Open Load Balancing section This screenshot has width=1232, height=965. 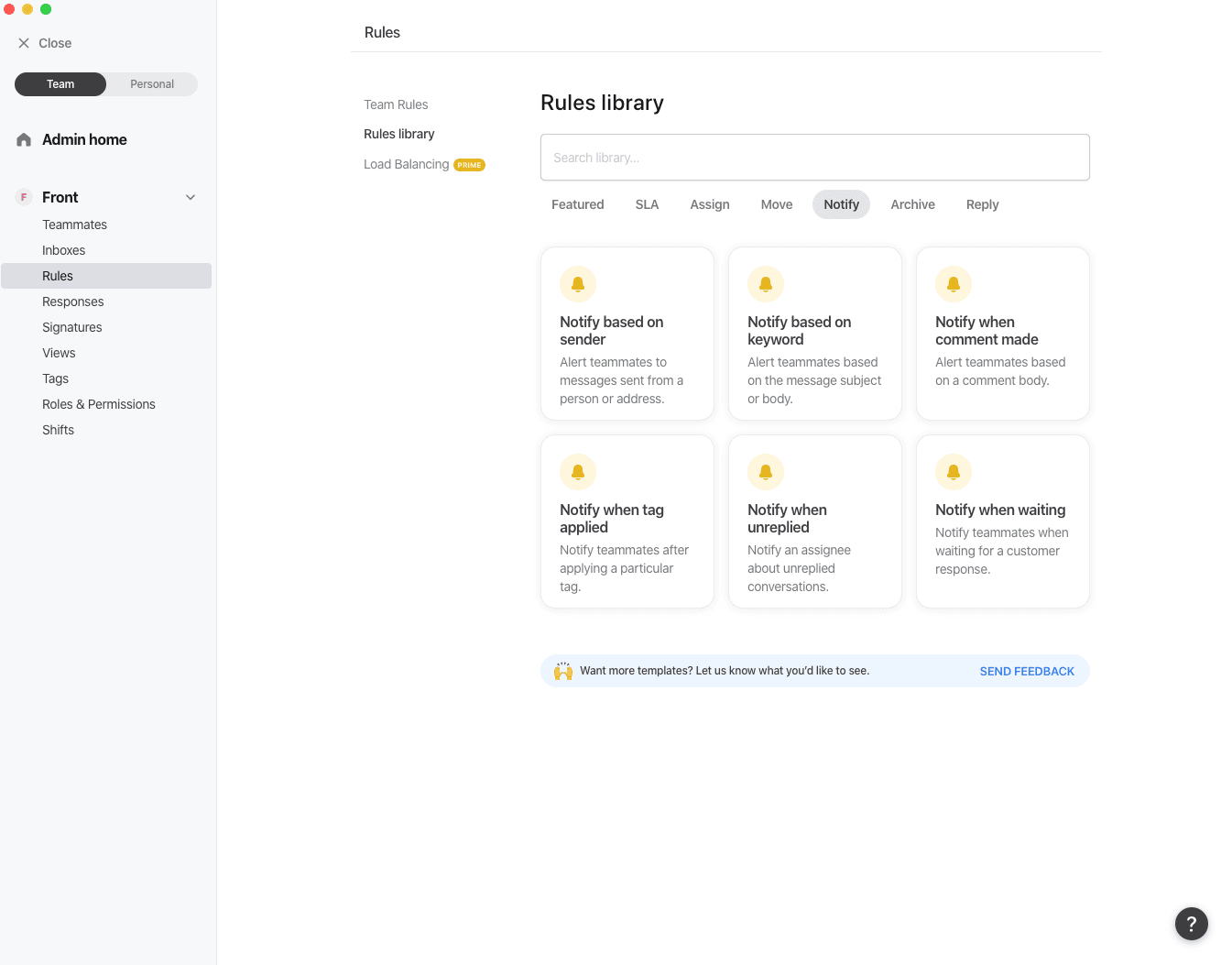pyautogui.click(x=407, y=164)
